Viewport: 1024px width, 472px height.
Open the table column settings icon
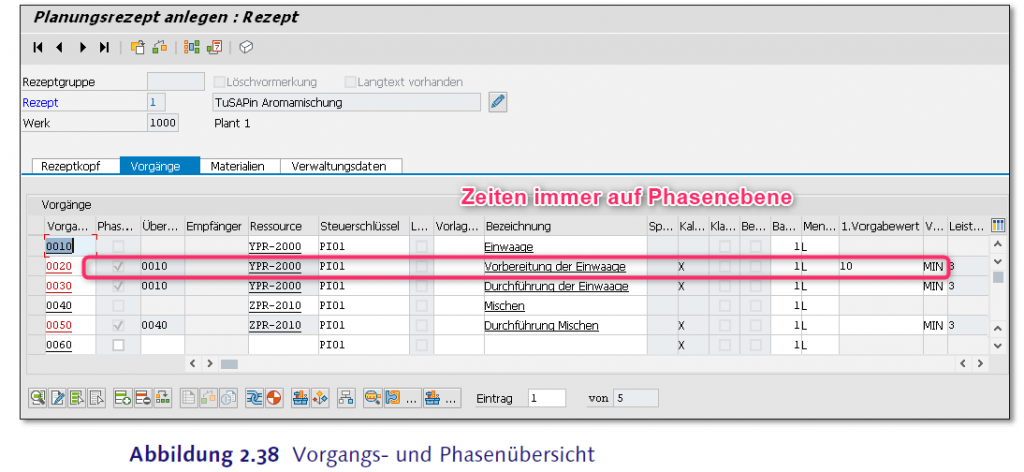997,225
